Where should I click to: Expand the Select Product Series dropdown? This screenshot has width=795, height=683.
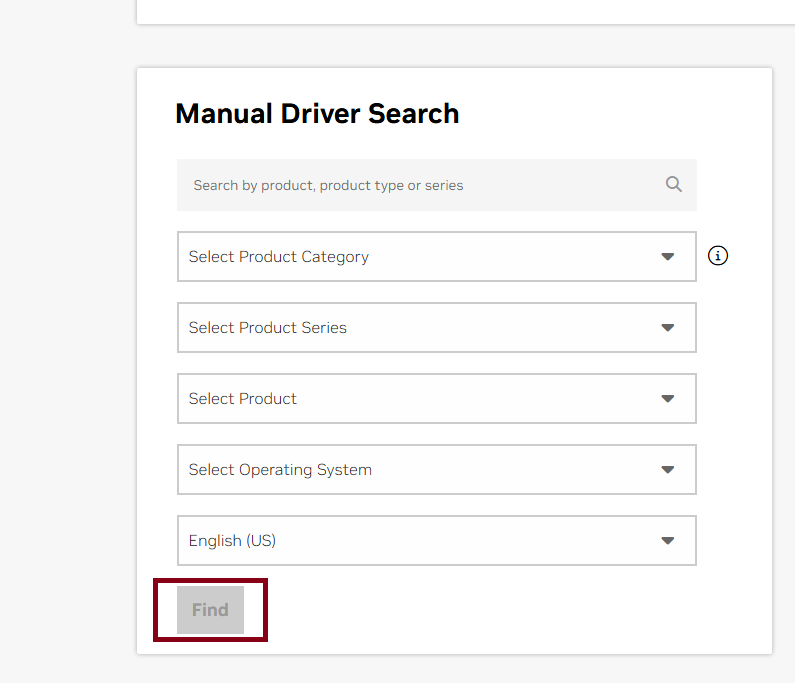436,328
